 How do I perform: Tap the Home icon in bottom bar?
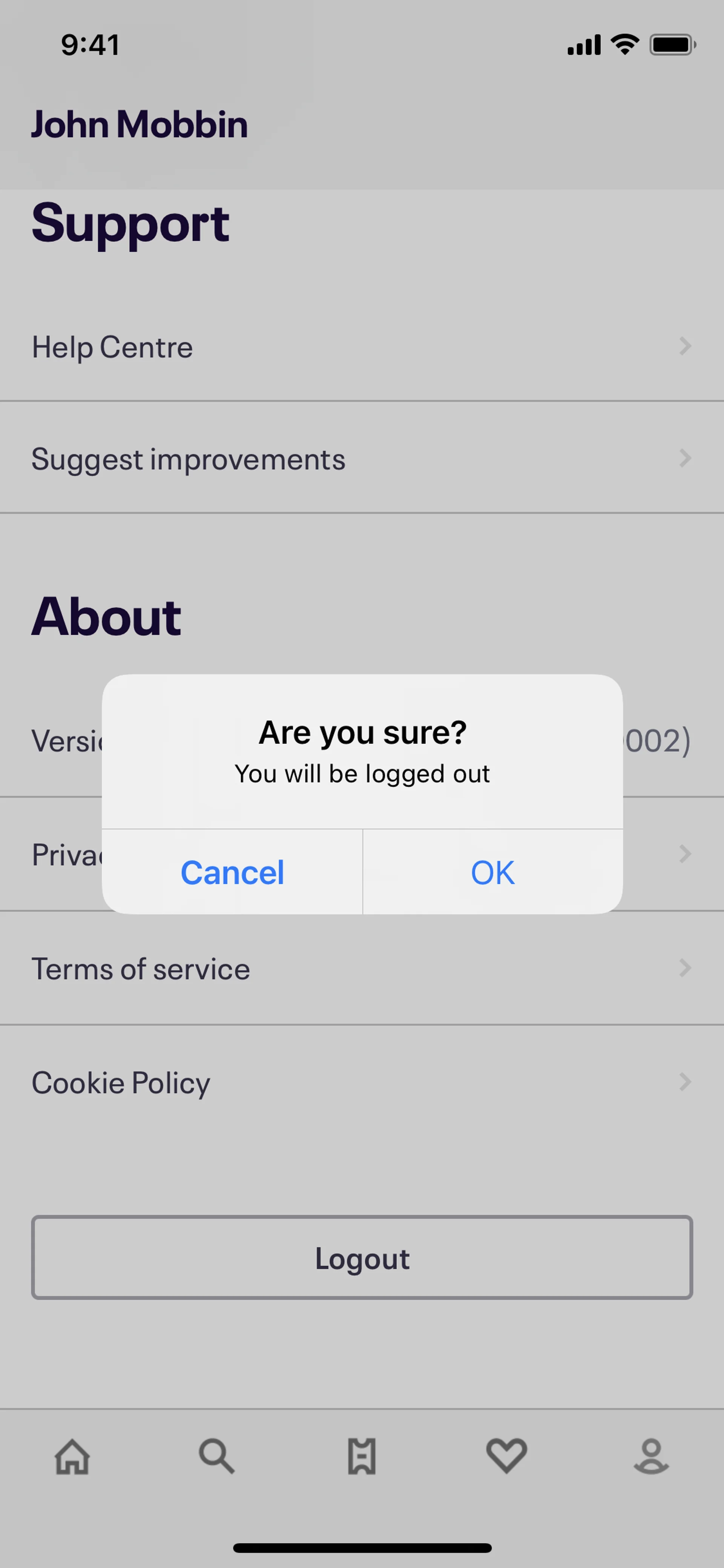coord(72,1457)
